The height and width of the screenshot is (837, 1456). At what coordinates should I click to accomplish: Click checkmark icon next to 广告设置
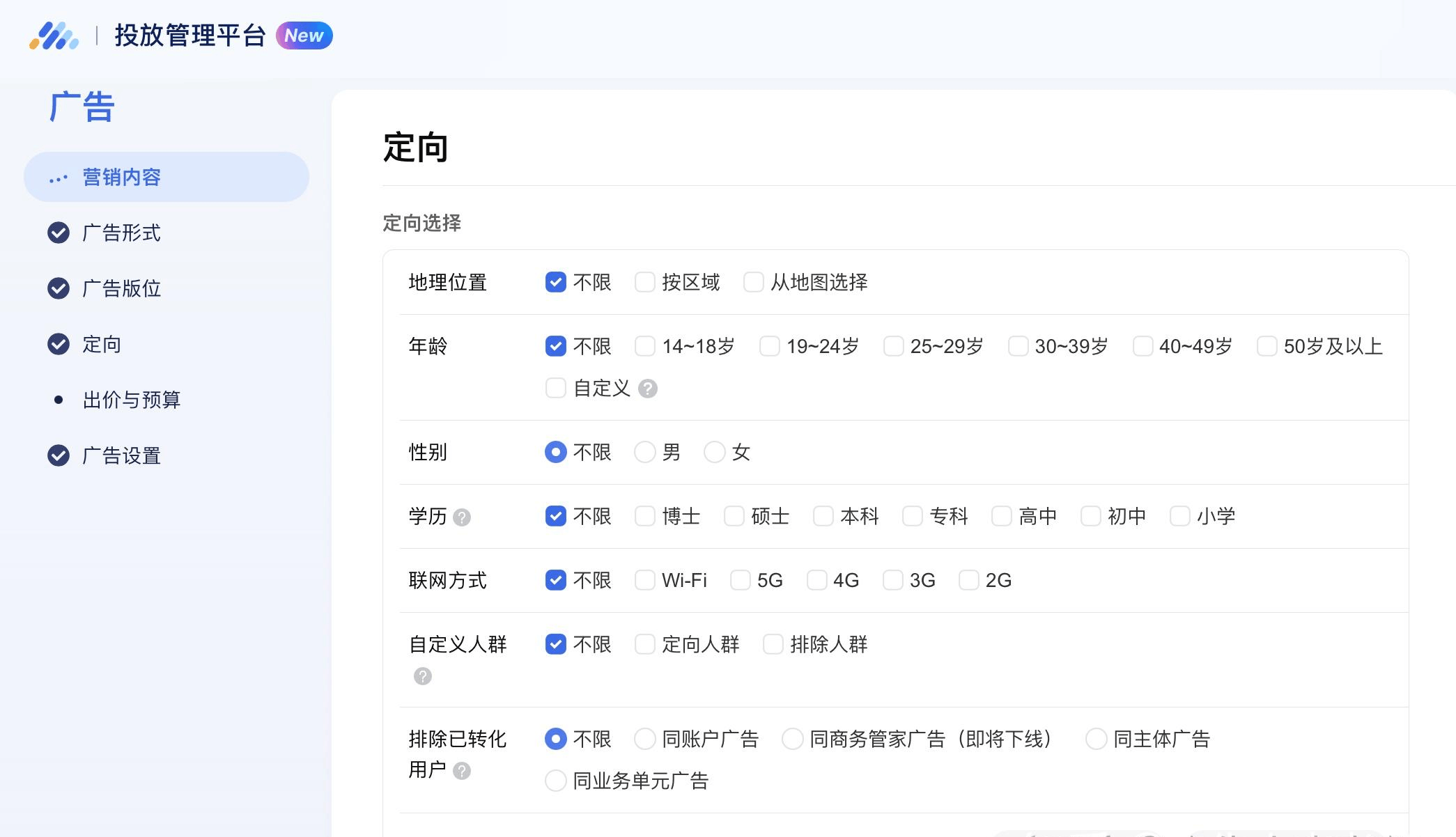point(59,455)
